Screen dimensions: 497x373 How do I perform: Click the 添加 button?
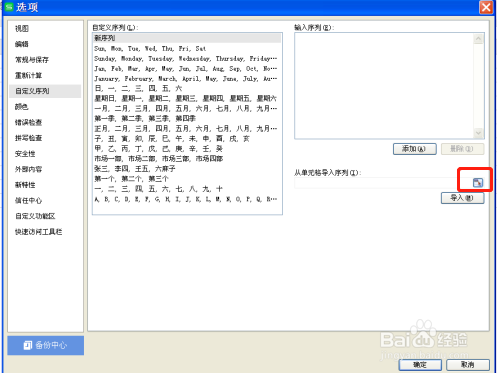pyautogui.click(x=415, y=149)
